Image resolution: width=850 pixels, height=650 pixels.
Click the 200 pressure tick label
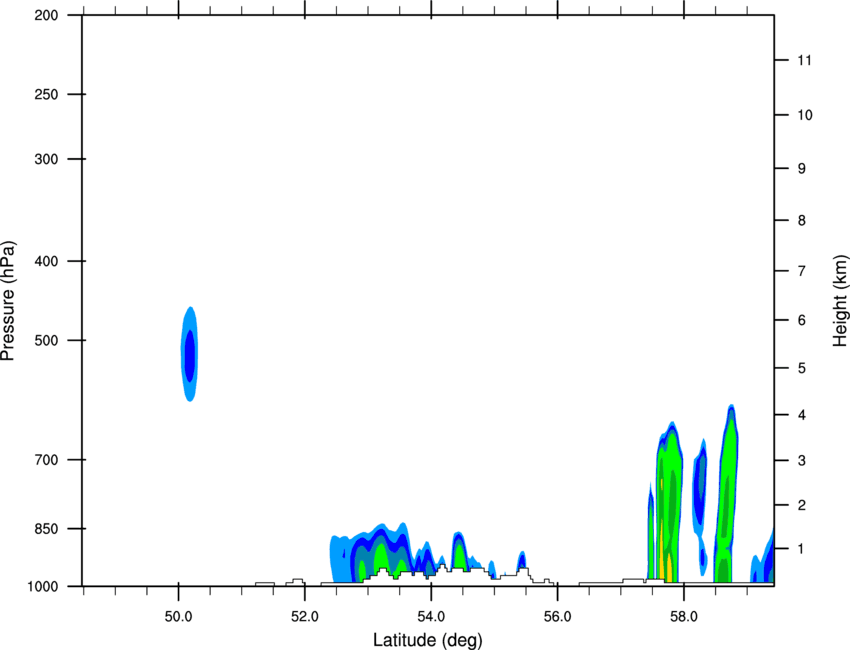click(46, 15)
